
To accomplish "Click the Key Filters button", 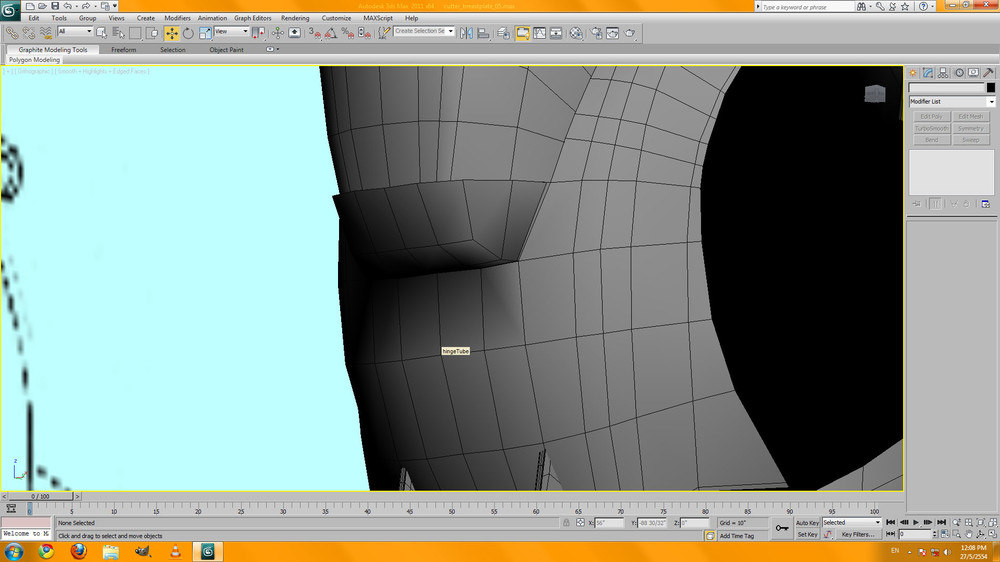I will pyautogui.click(x=860, y=535).
